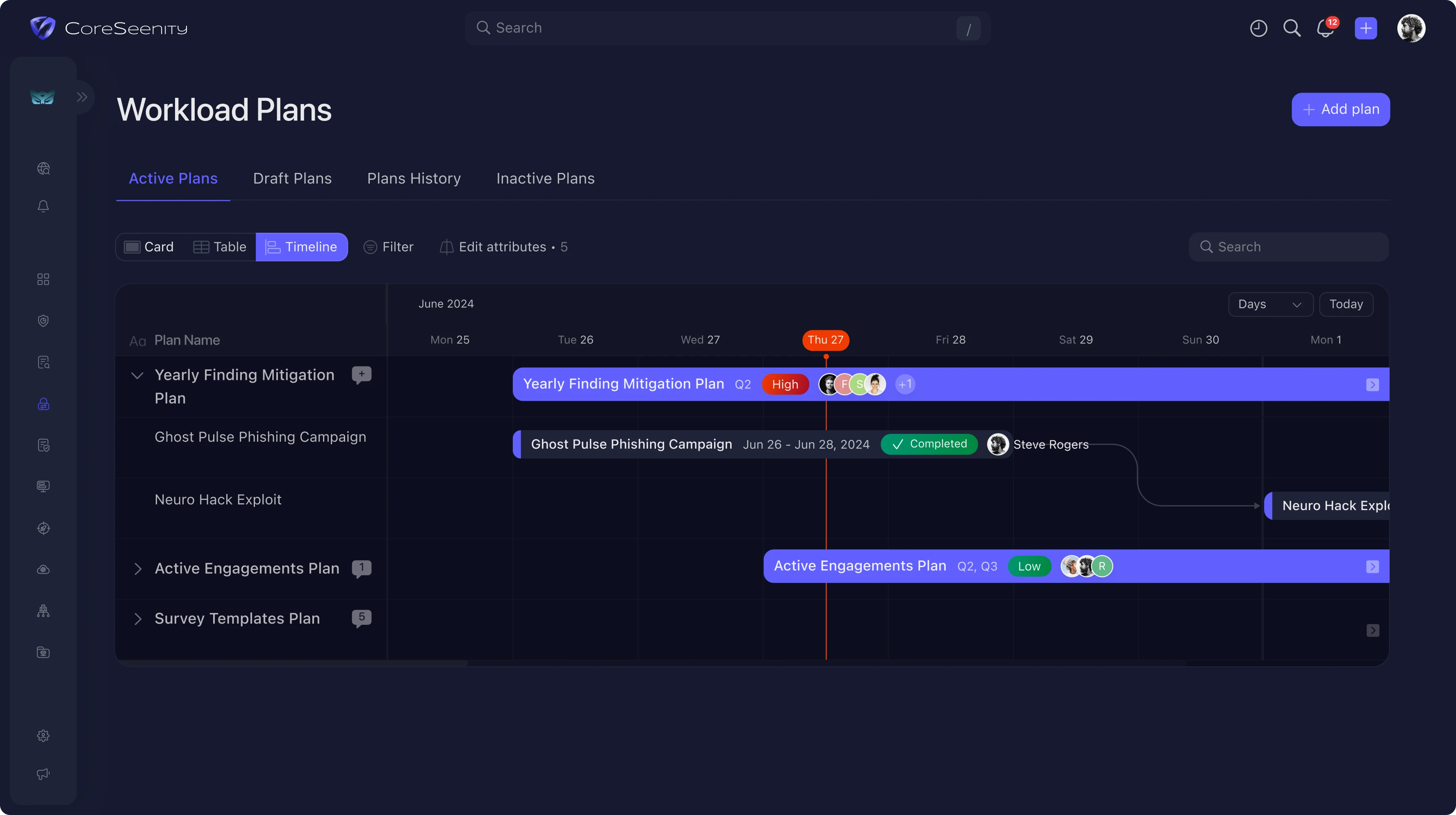
Task: Click the Today button
Action: [1346, 304]
